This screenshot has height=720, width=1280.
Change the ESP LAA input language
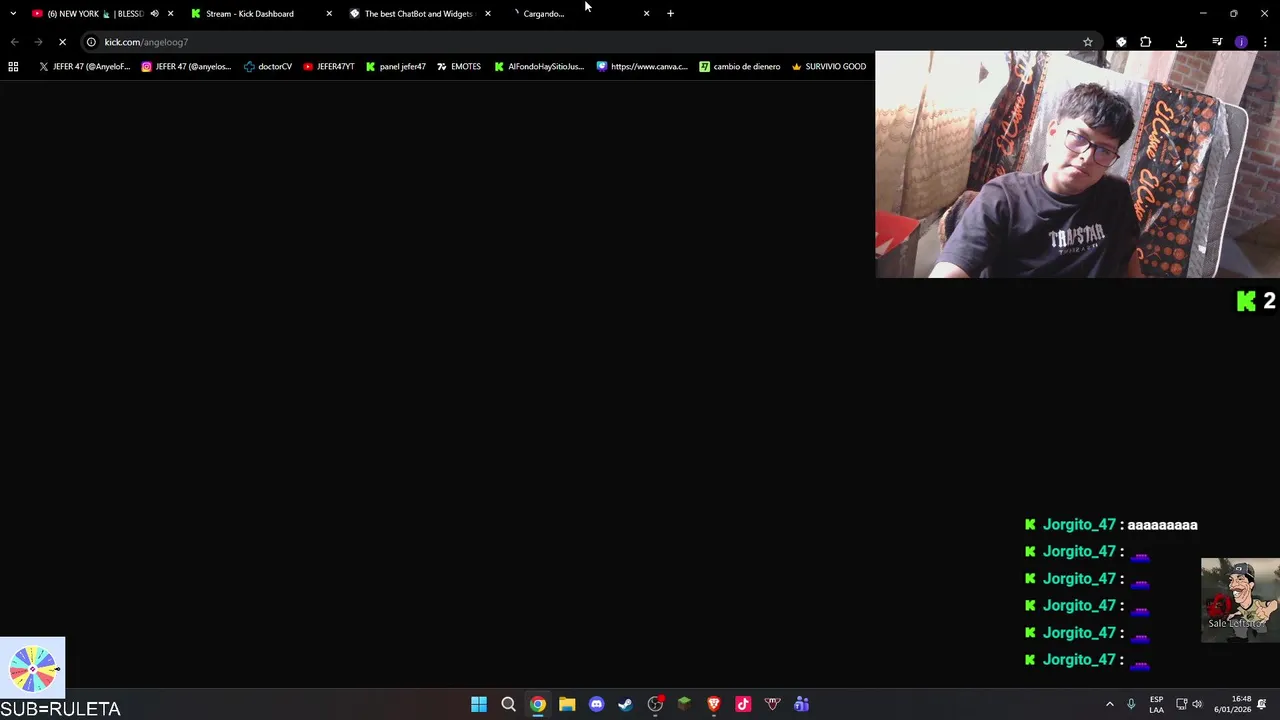click(x=1156, y=704)
